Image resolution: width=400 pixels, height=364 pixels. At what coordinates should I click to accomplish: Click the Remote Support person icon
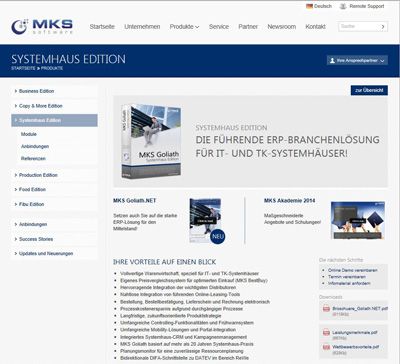(x=343, y=6)
